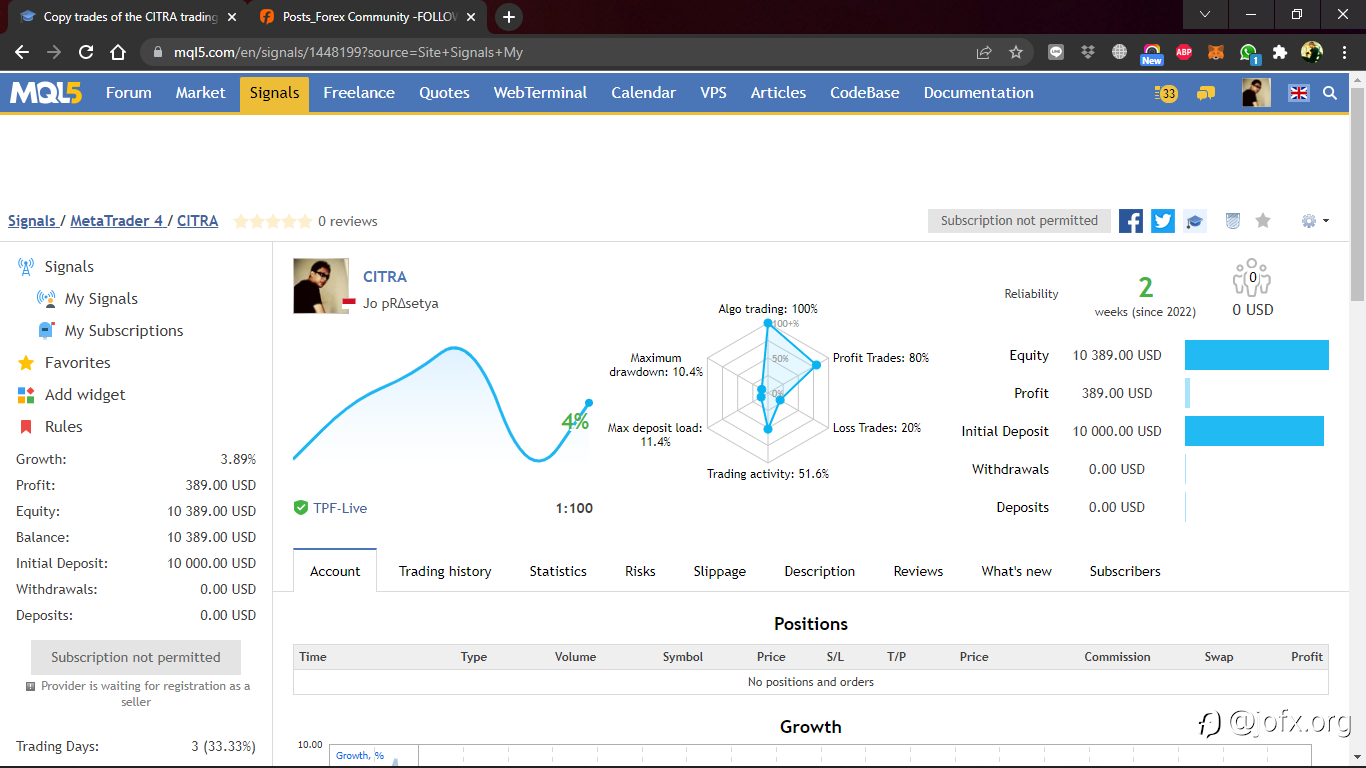Image resolution: width=1366 pixels, height=768 pixels.
Task: Click the My Subscriptions icon in sidebar
Action: (x=46, y=331)
